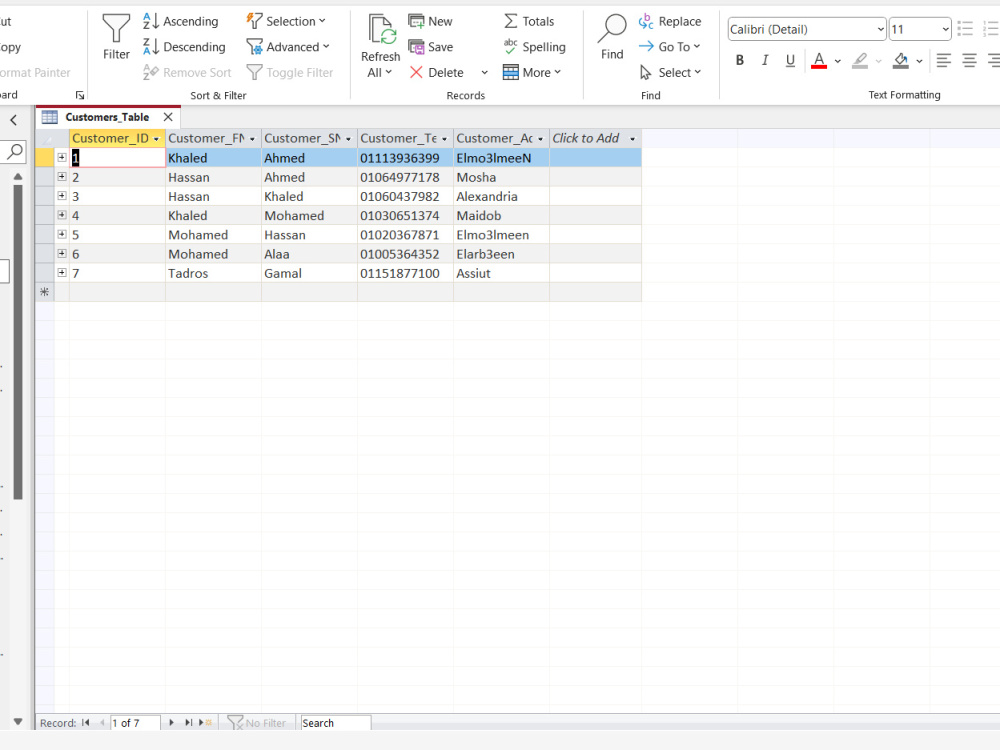Toggle the Totals row
Screen dimensions: 1000x750
(529, 21)
